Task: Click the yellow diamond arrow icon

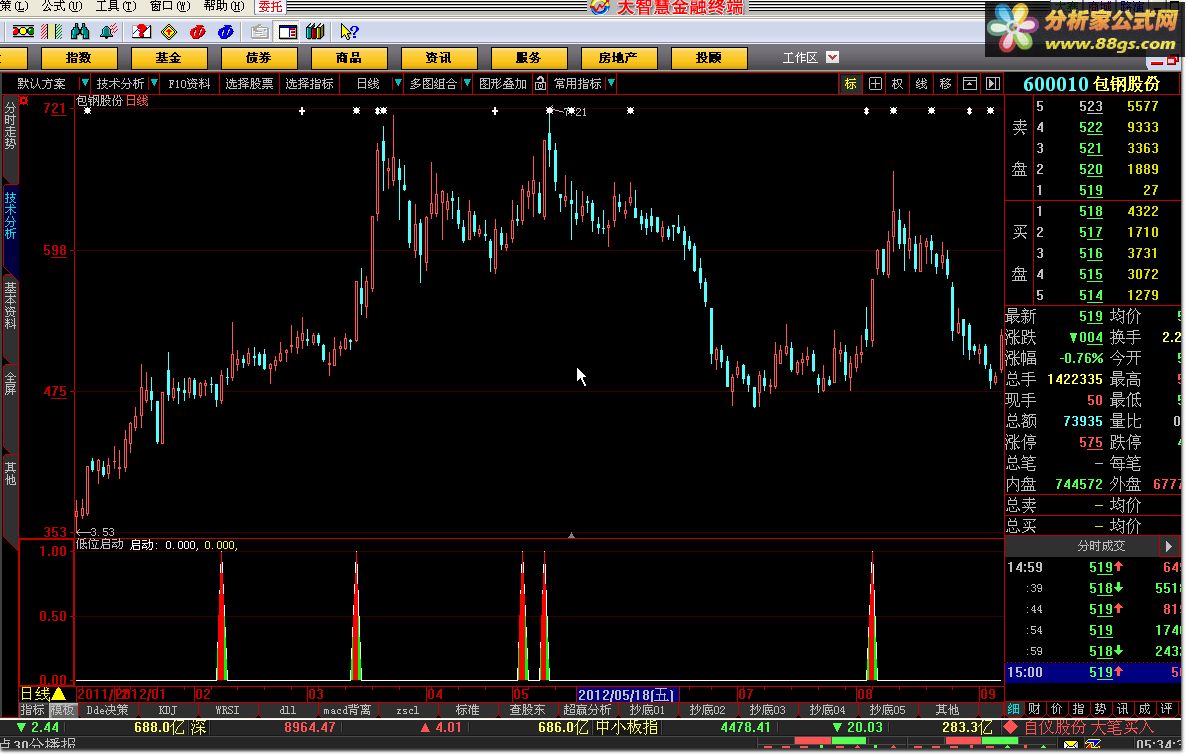Action: coord(170,32)
